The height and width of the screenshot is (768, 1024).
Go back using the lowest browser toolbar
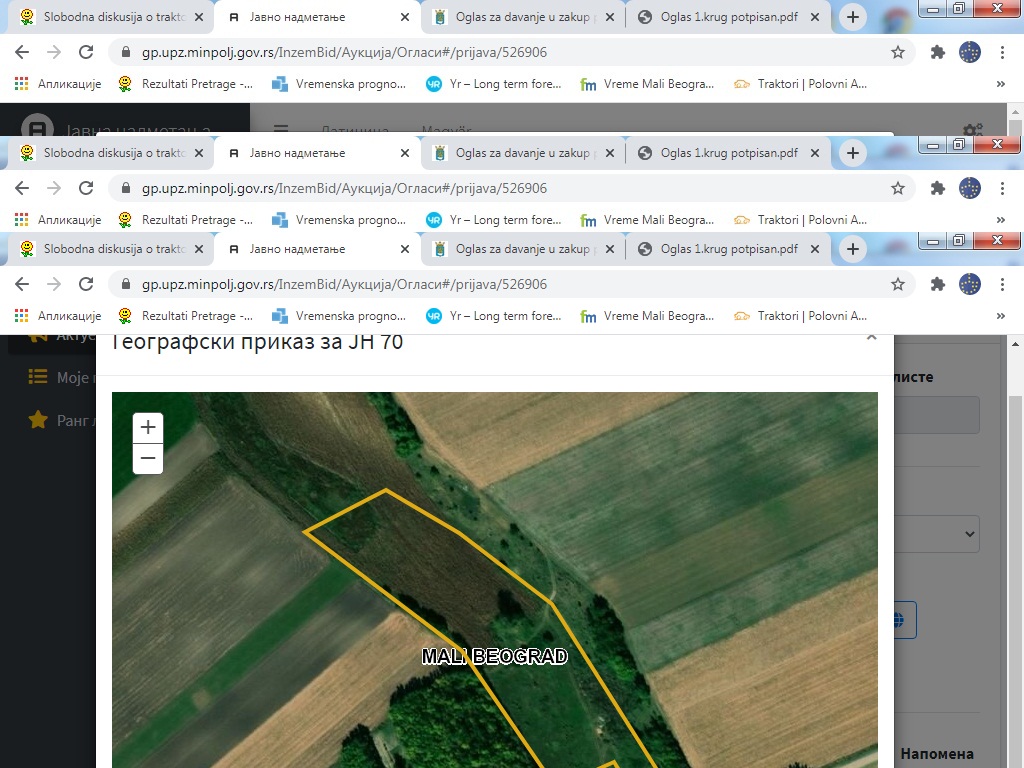[22, 284]
